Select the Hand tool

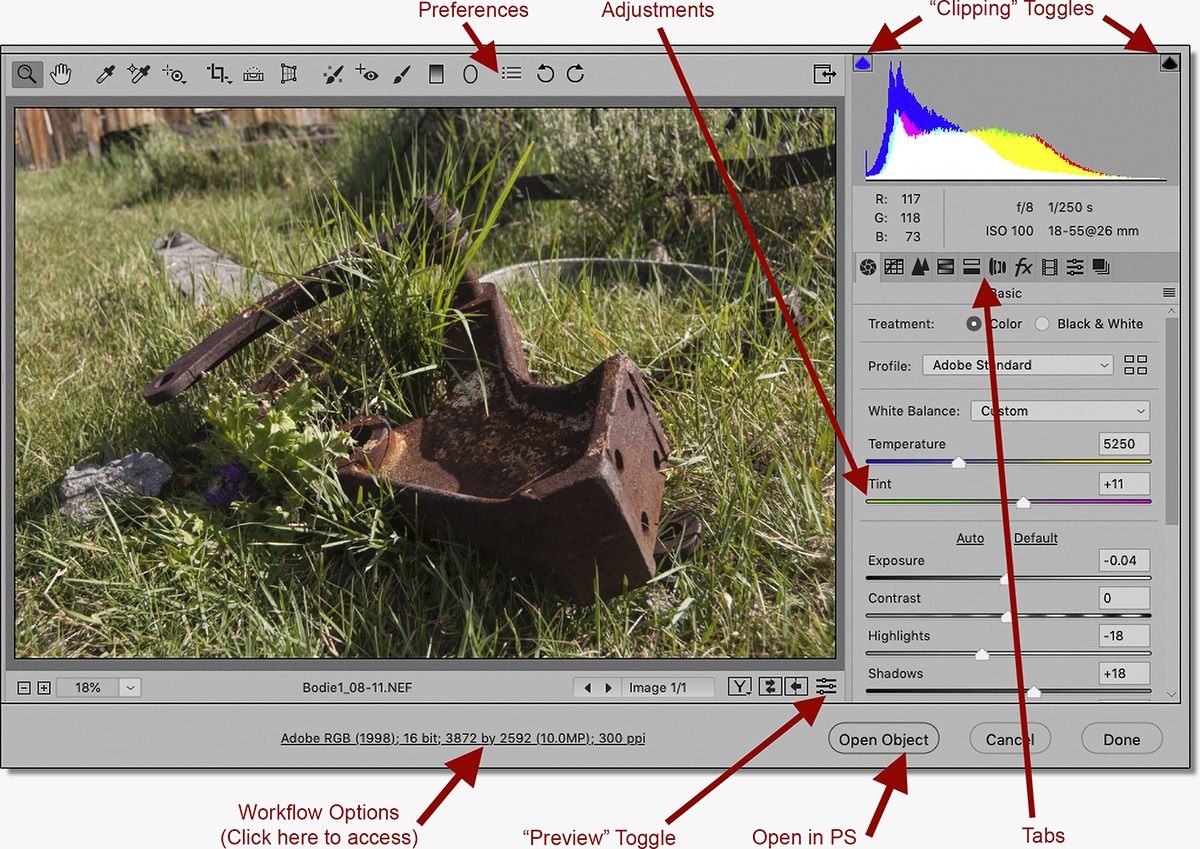(62, 74)
